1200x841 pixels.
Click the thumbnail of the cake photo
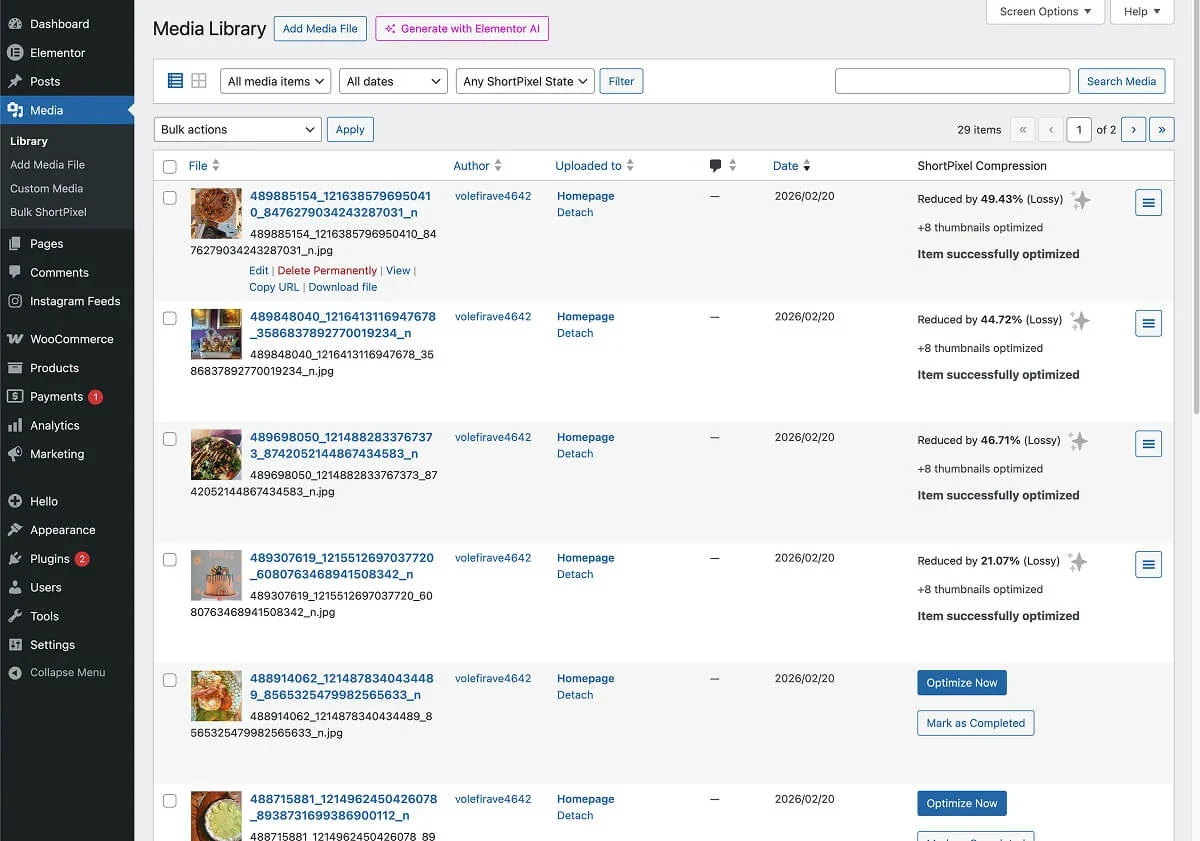216,575
